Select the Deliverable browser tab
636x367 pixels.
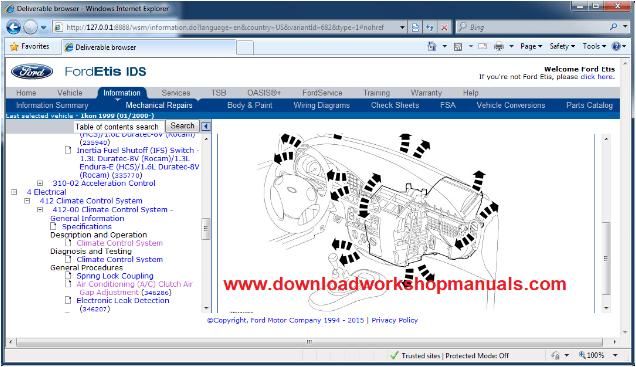point(148,47)
